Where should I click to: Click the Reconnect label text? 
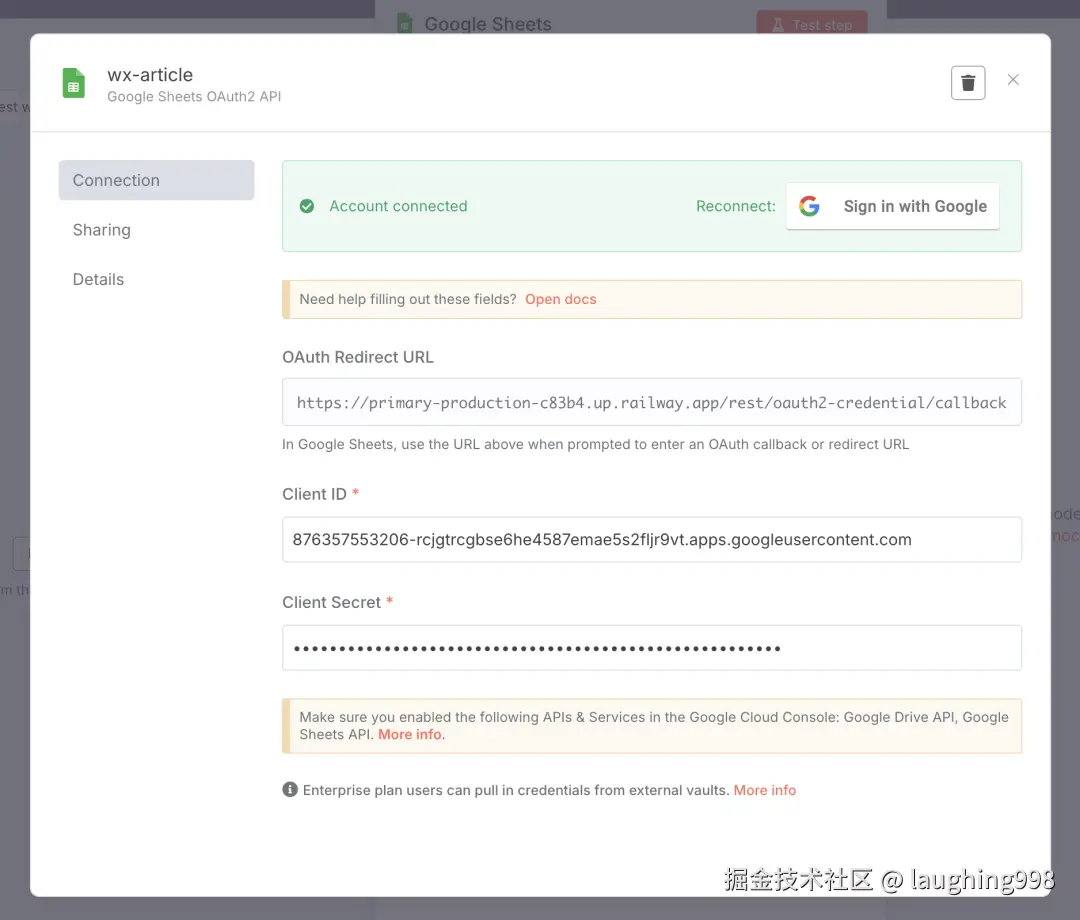[736, 206]
